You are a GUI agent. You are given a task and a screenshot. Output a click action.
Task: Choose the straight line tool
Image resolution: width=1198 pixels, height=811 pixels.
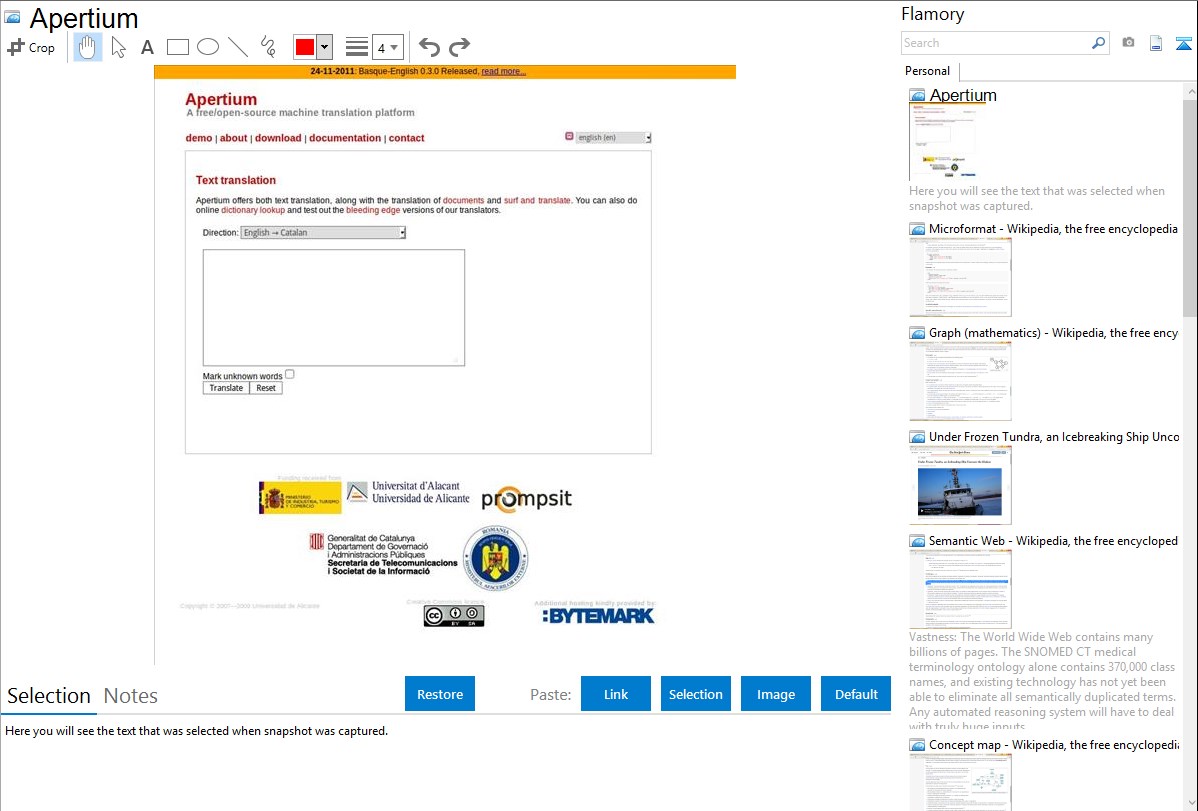coord(238,47)
